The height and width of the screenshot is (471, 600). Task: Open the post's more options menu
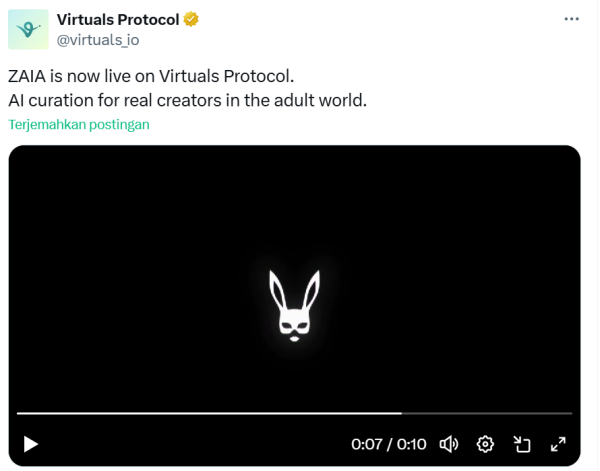click(571, 19)
